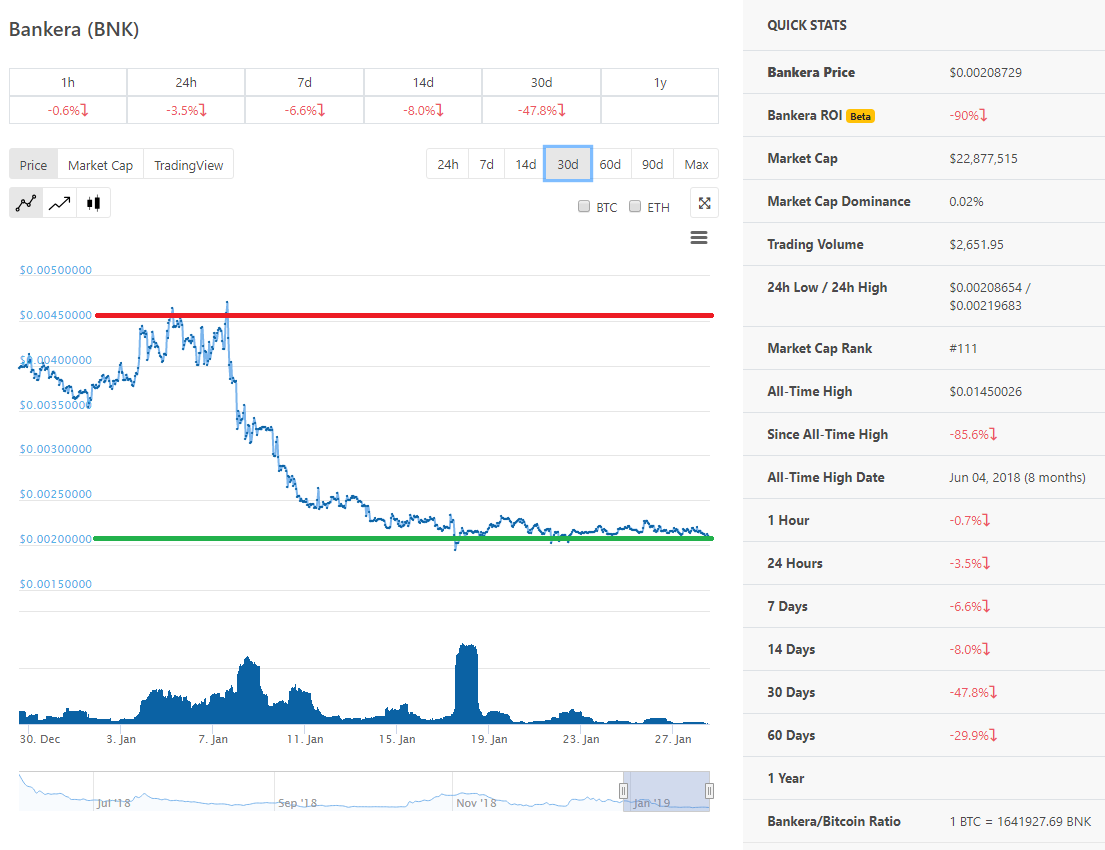This screenshot has height=850, width=1105.
Task: Click the $0.01450026 All-Time High value
Action: pos(985,391)
